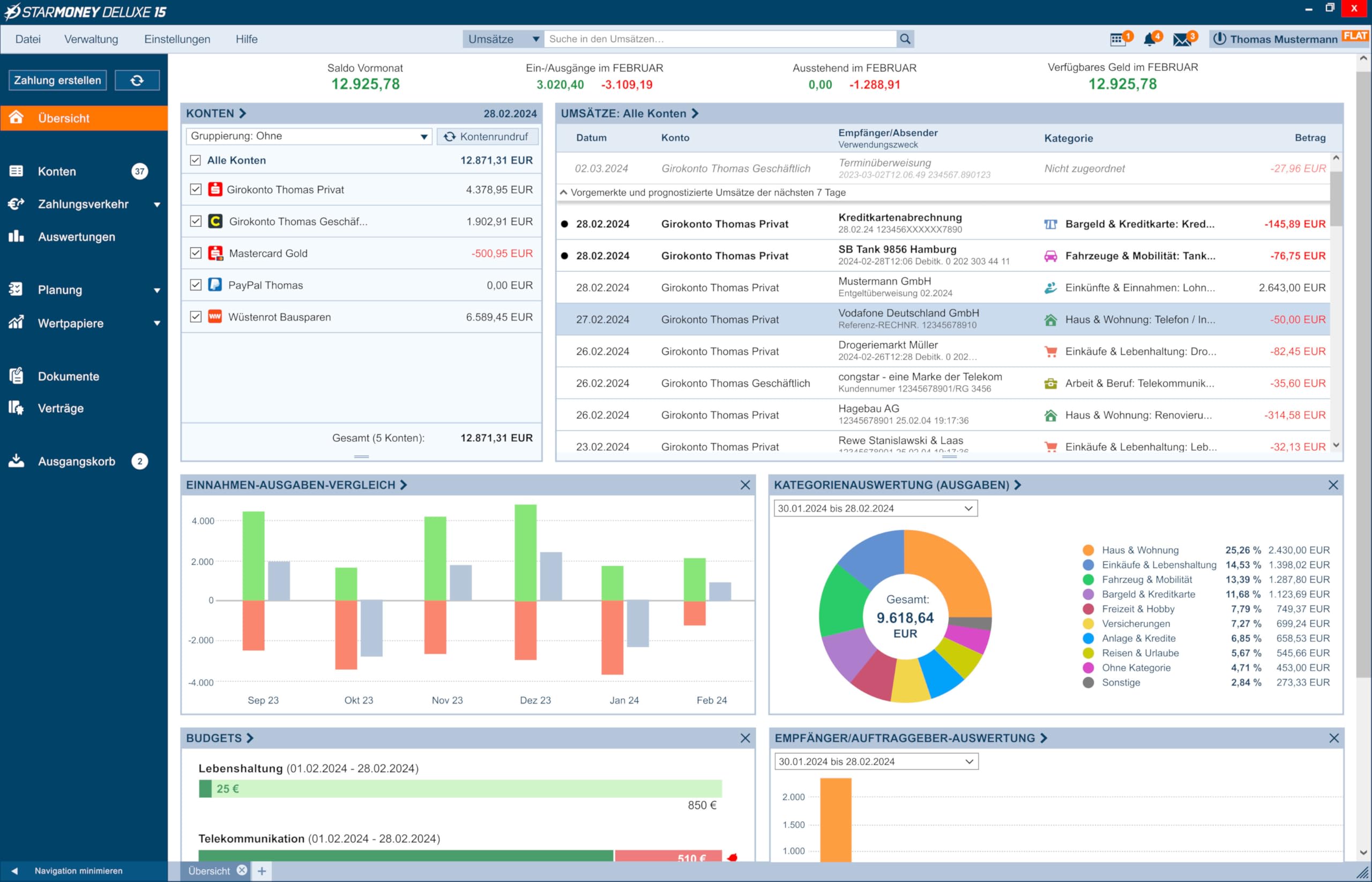Close the Einnahmen-Ausgaben-Vergleich panel
The width and height of the screenshot is (1372, 882).
coord(744,485)
